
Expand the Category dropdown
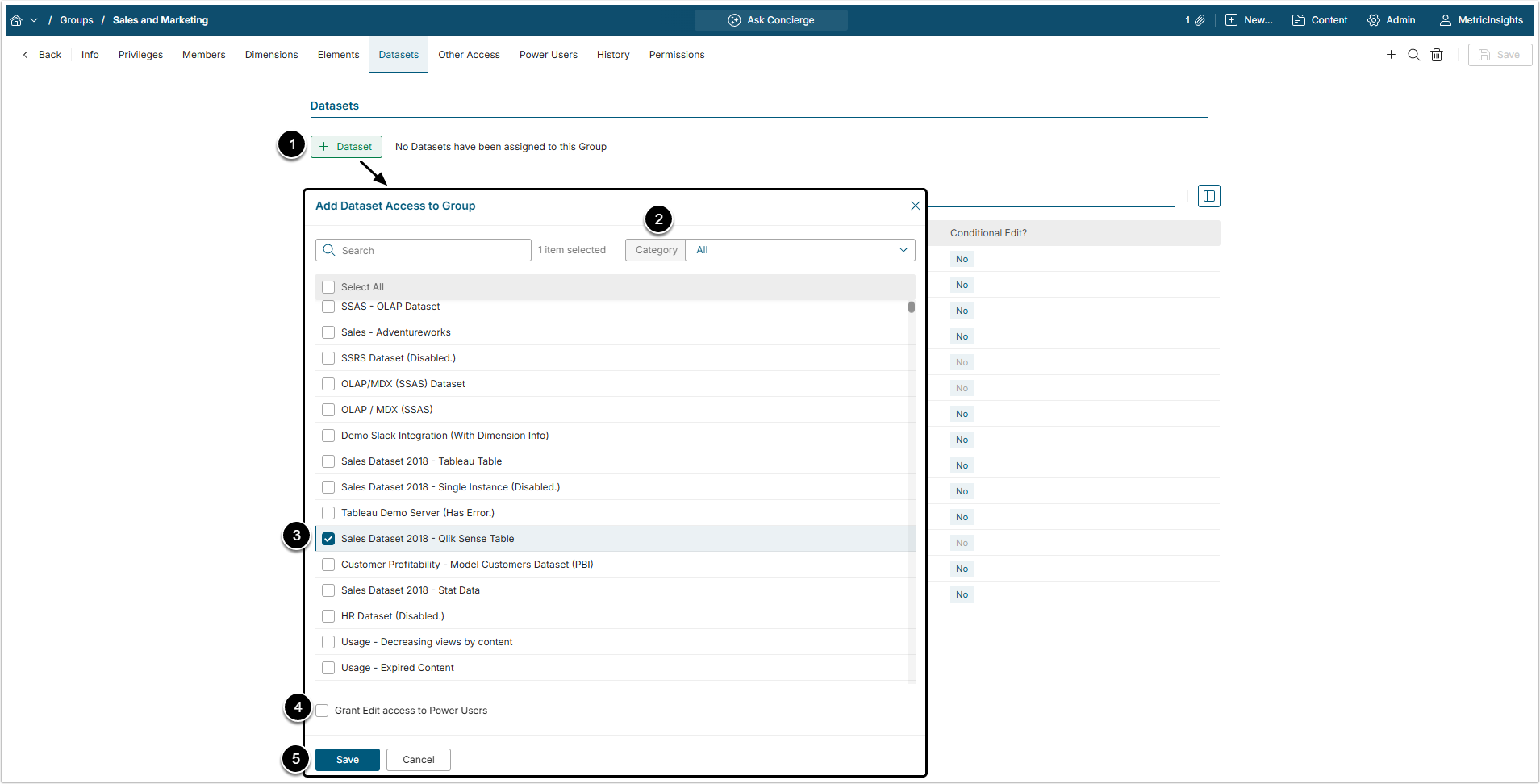tap(799, 250)
